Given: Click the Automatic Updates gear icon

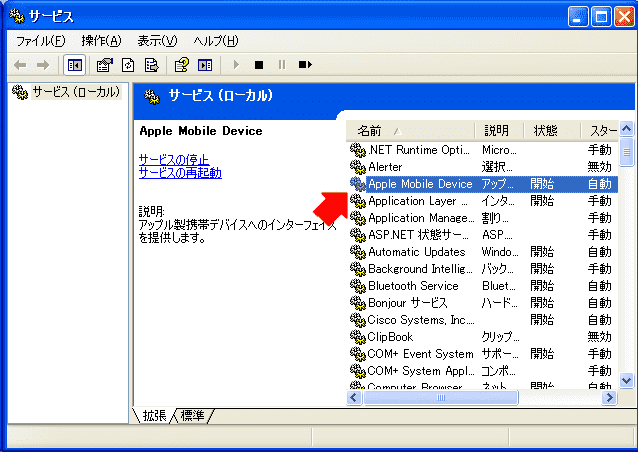Looking at the screenshot, I should click(x=358, y=252).
